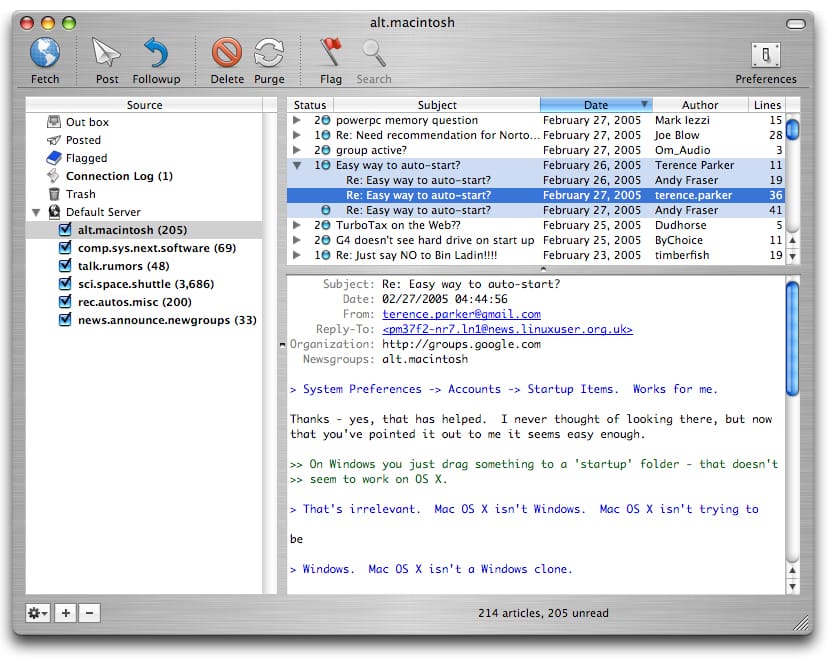
Task: Toggle talk.rumors checkbox
Action: 65,266
